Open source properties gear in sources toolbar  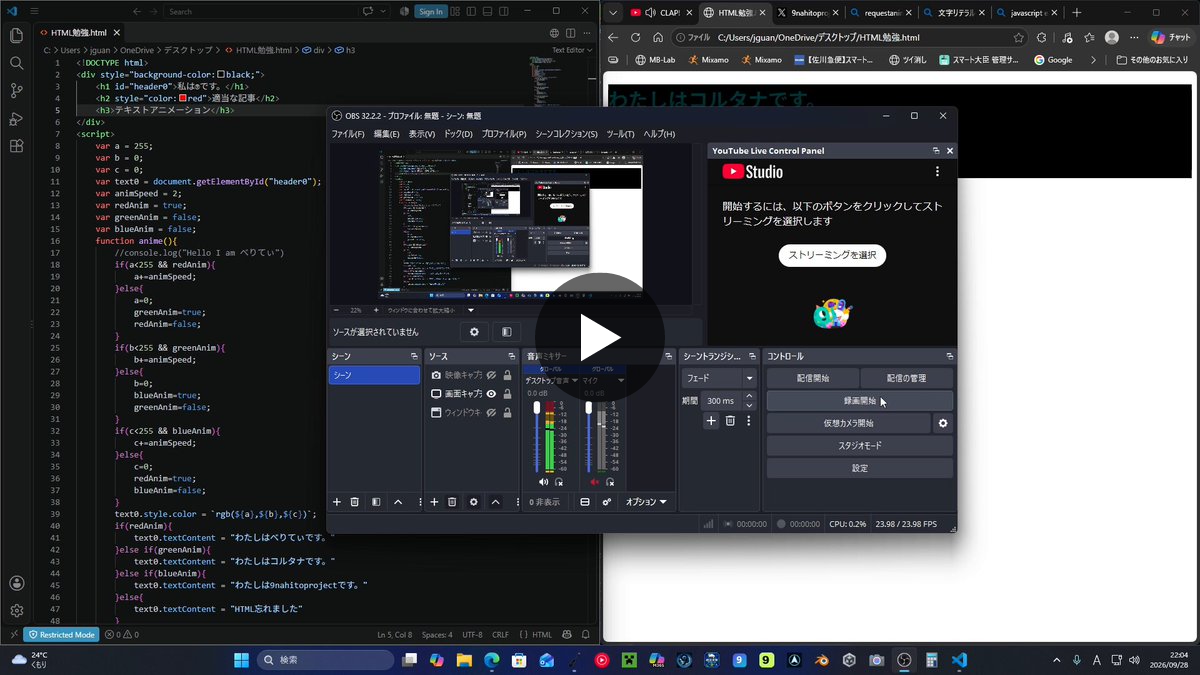point(474,502)
